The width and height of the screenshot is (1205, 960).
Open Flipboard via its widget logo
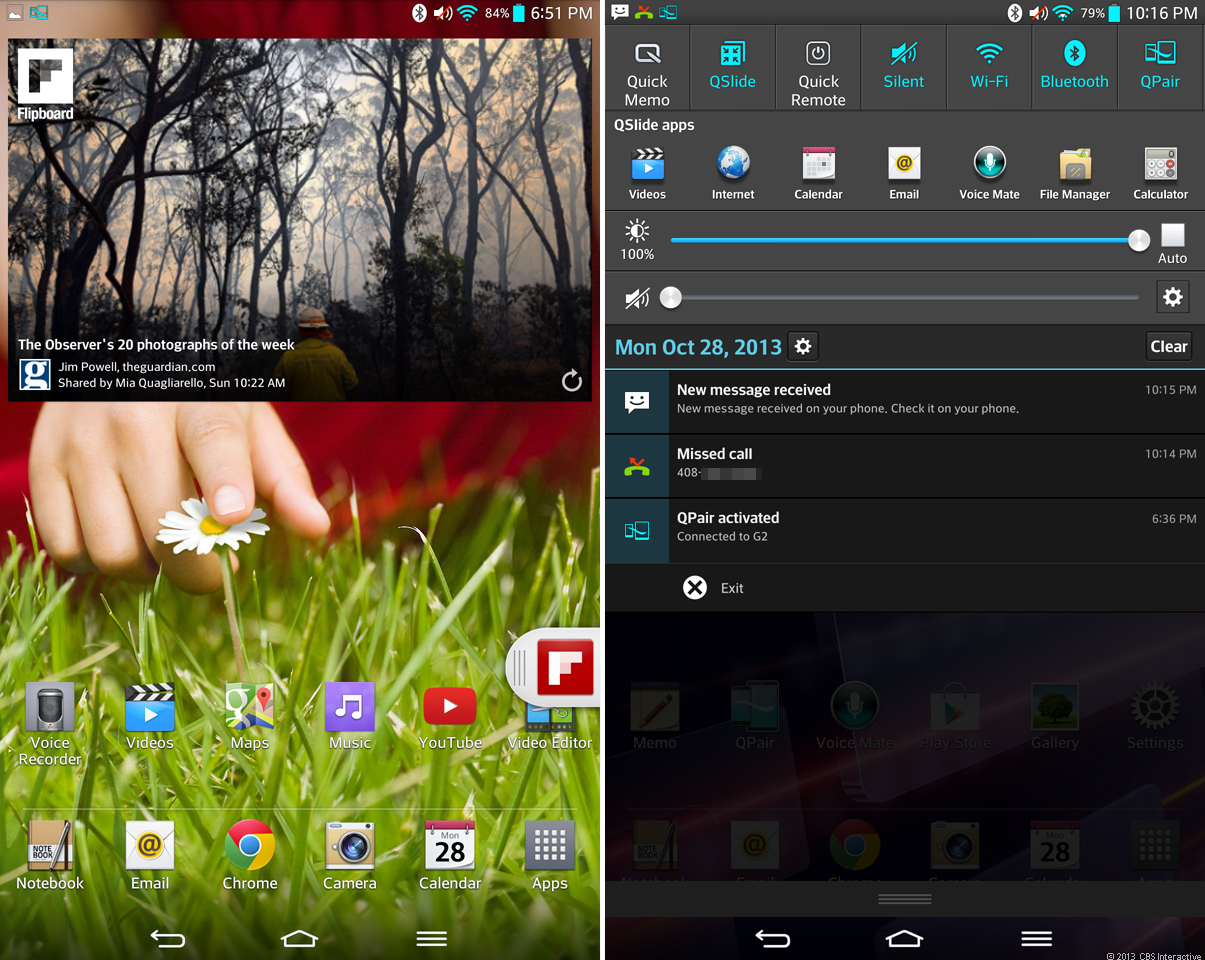(45, 84)
